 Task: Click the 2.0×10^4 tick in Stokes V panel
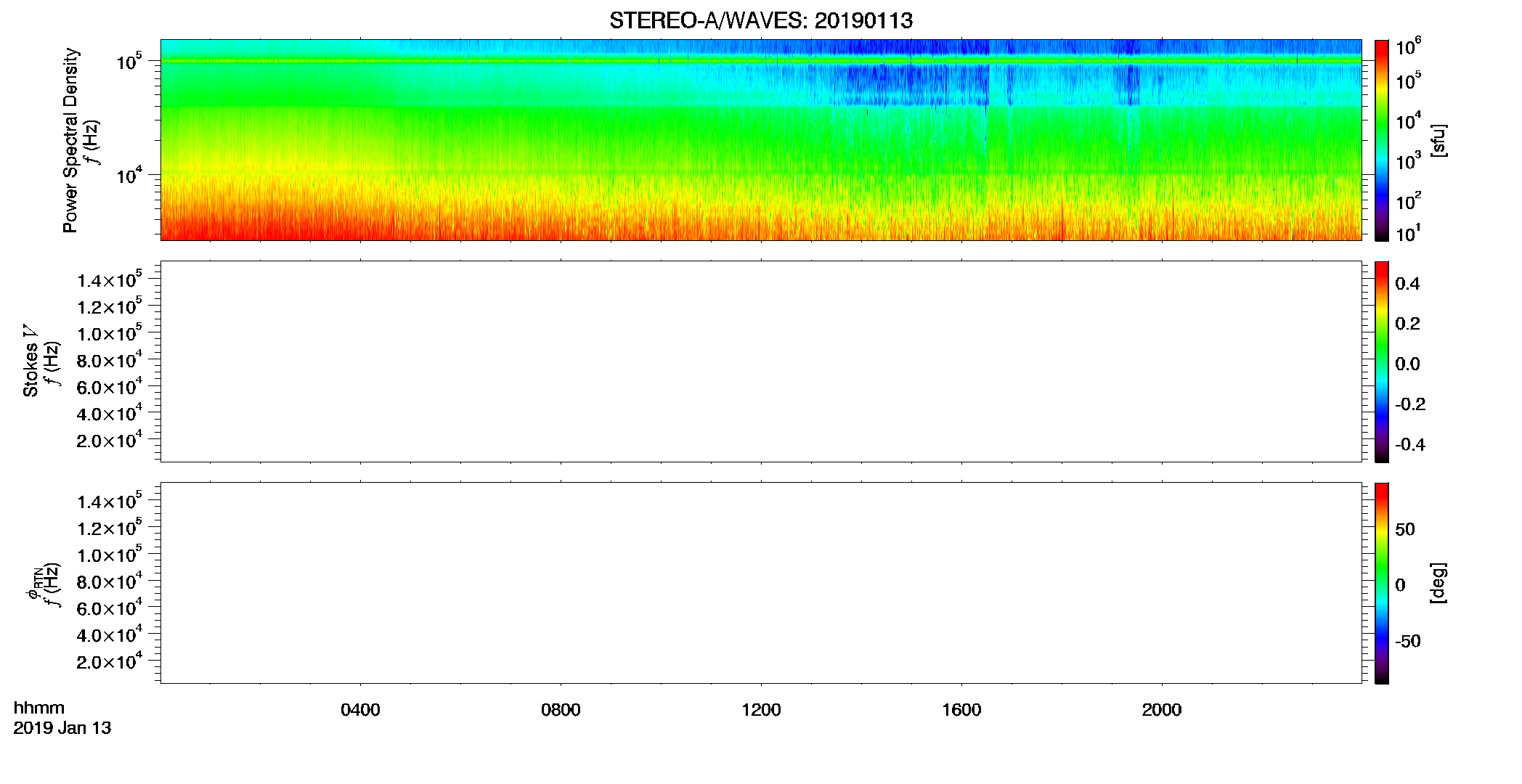coord(110,439)
